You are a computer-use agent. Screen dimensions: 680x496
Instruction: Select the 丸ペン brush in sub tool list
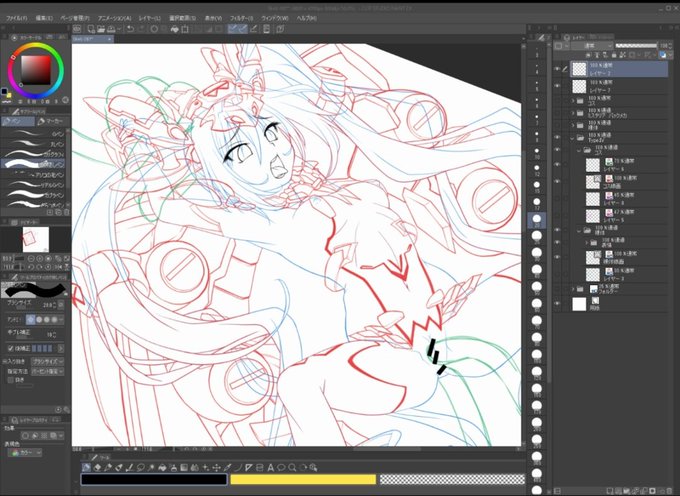(x=34, y=144)
